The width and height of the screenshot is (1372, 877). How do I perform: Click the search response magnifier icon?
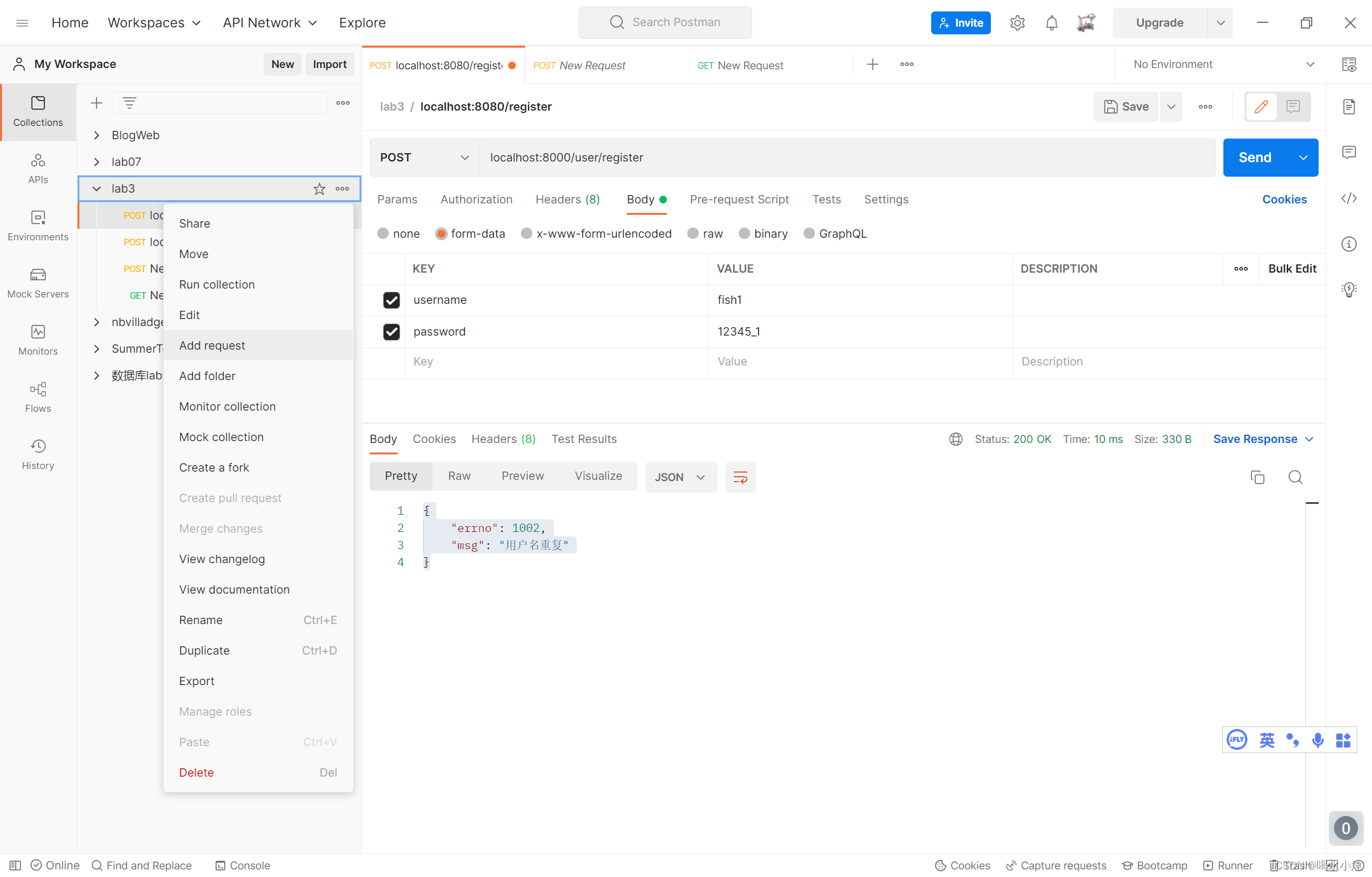(x=1295, y=477)
